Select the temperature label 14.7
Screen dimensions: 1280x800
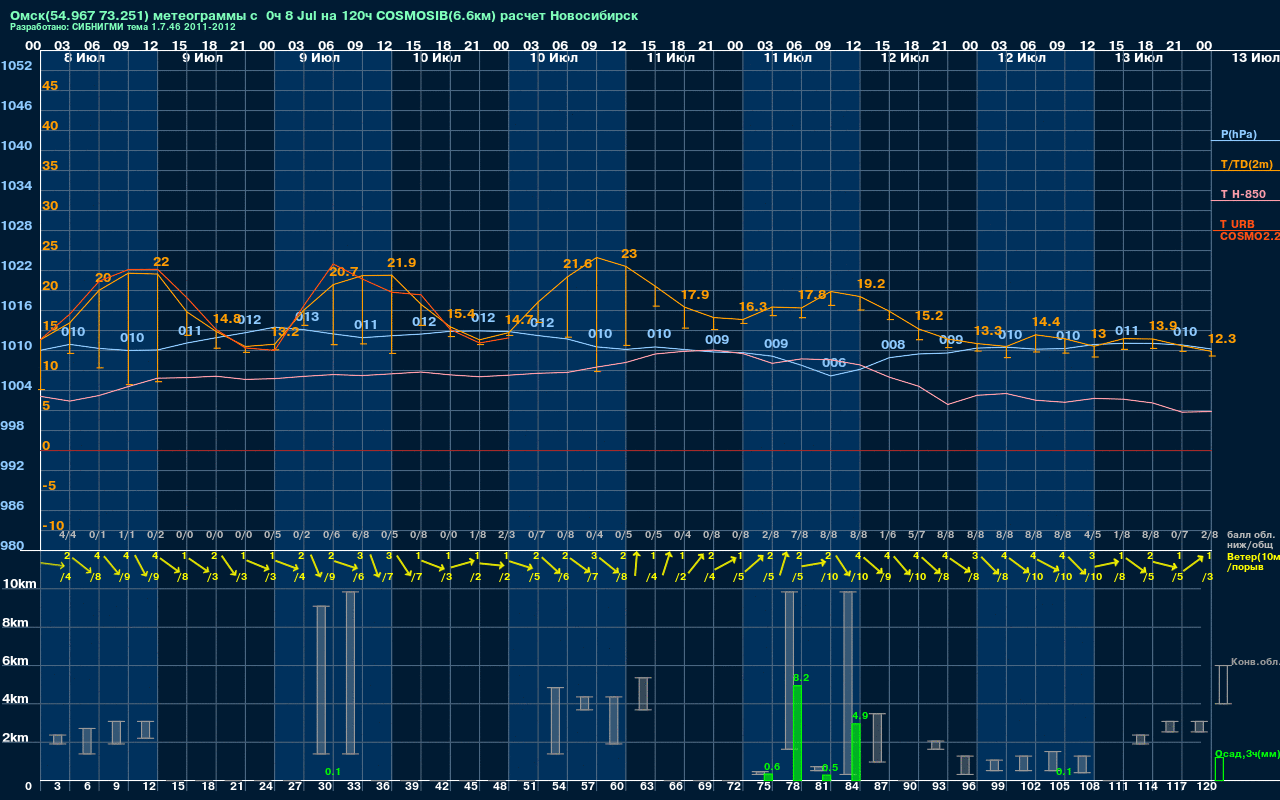pyautogui.click(x=519, y=320)
